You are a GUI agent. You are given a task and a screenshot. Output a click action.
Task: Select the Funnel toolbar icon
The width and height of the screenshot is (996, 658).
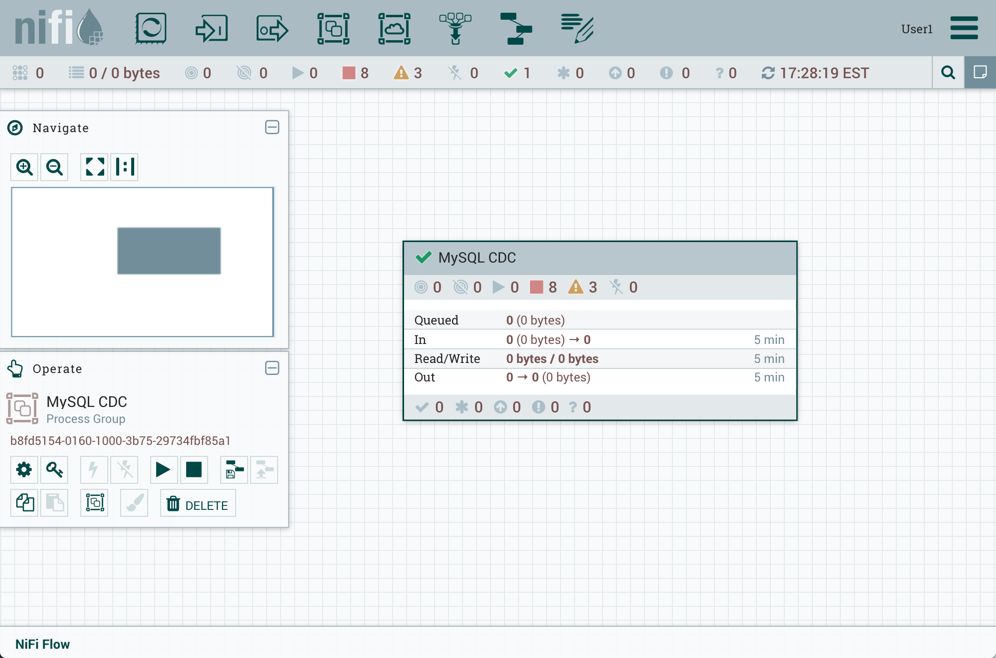[x=455, y=28]
